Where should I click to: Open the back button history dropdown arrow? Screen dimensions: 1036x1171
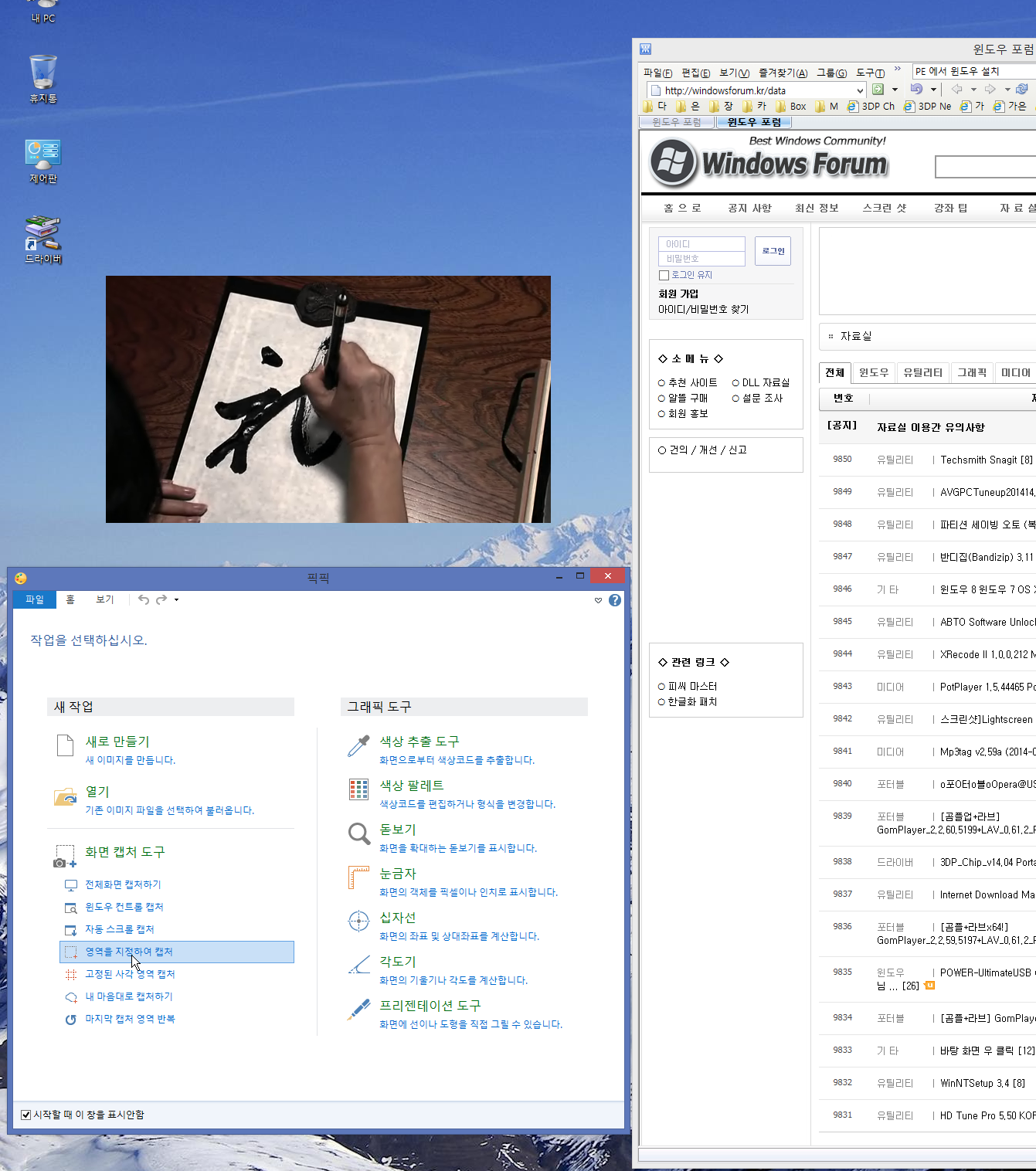coord(973,90)
